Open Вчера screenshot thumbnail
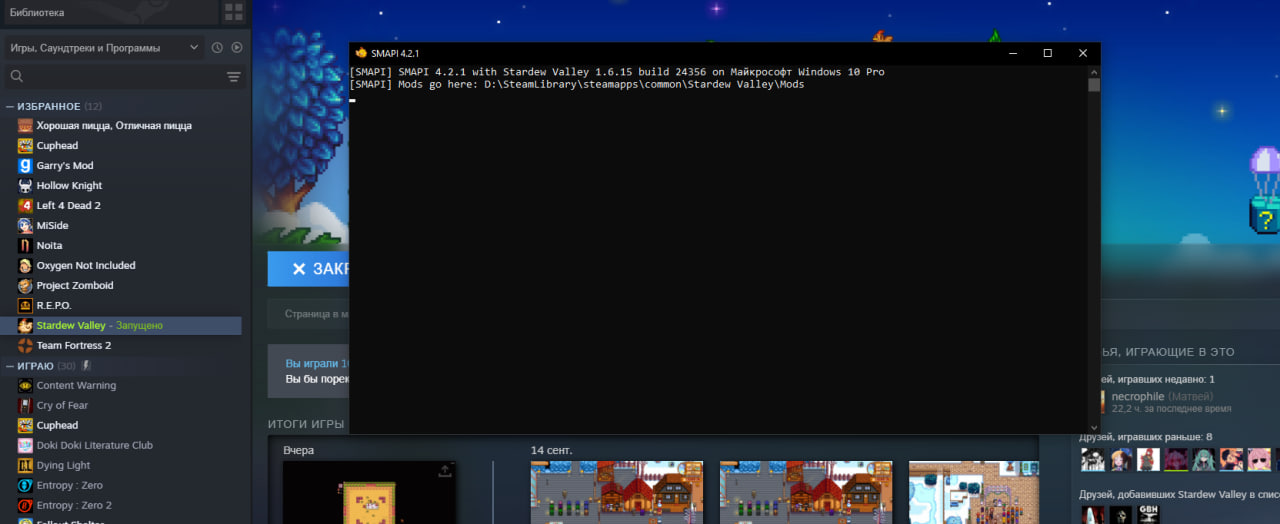 click(369, 492)
